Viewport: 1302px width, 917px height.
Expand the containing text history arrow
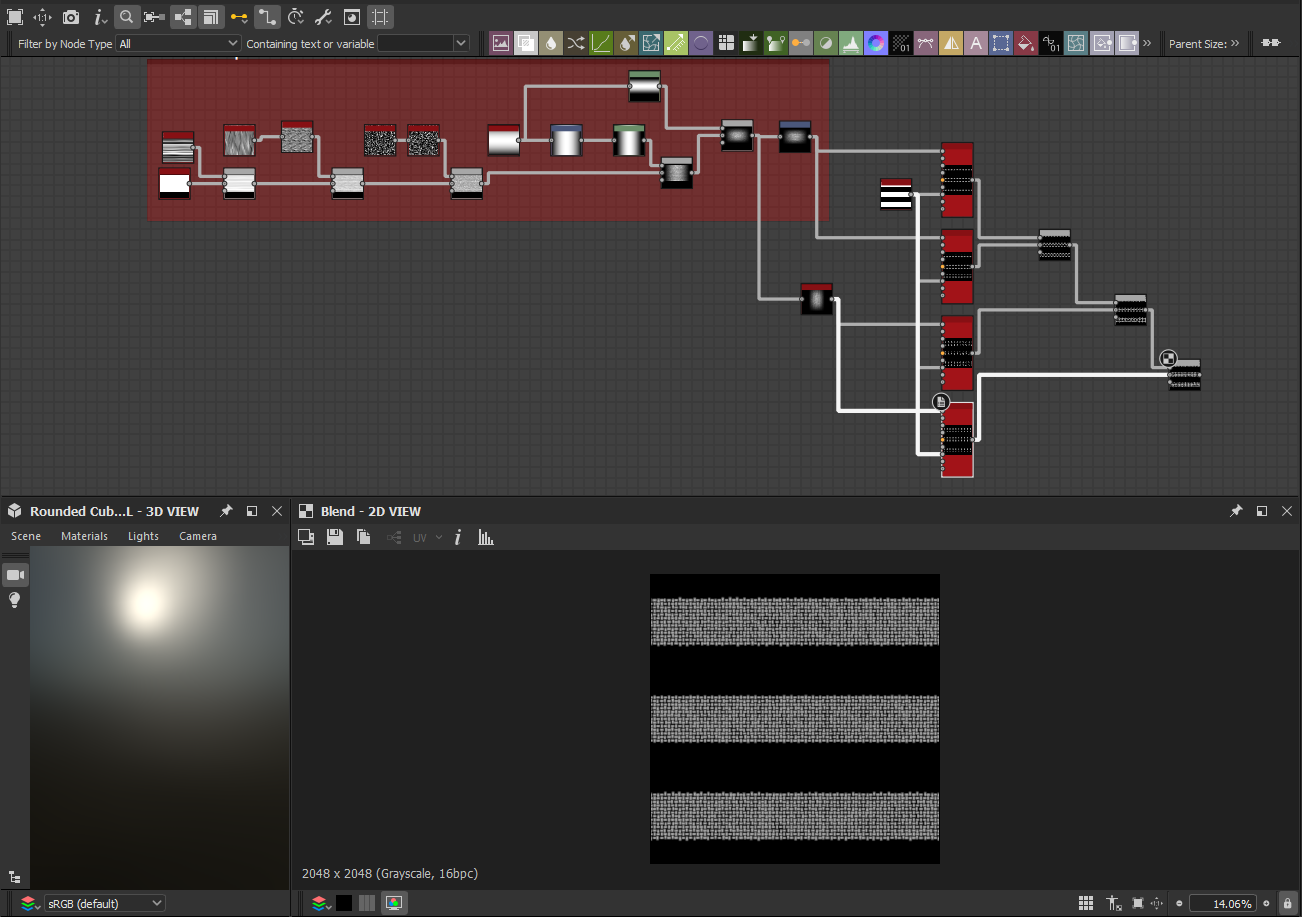pos(461,44)
